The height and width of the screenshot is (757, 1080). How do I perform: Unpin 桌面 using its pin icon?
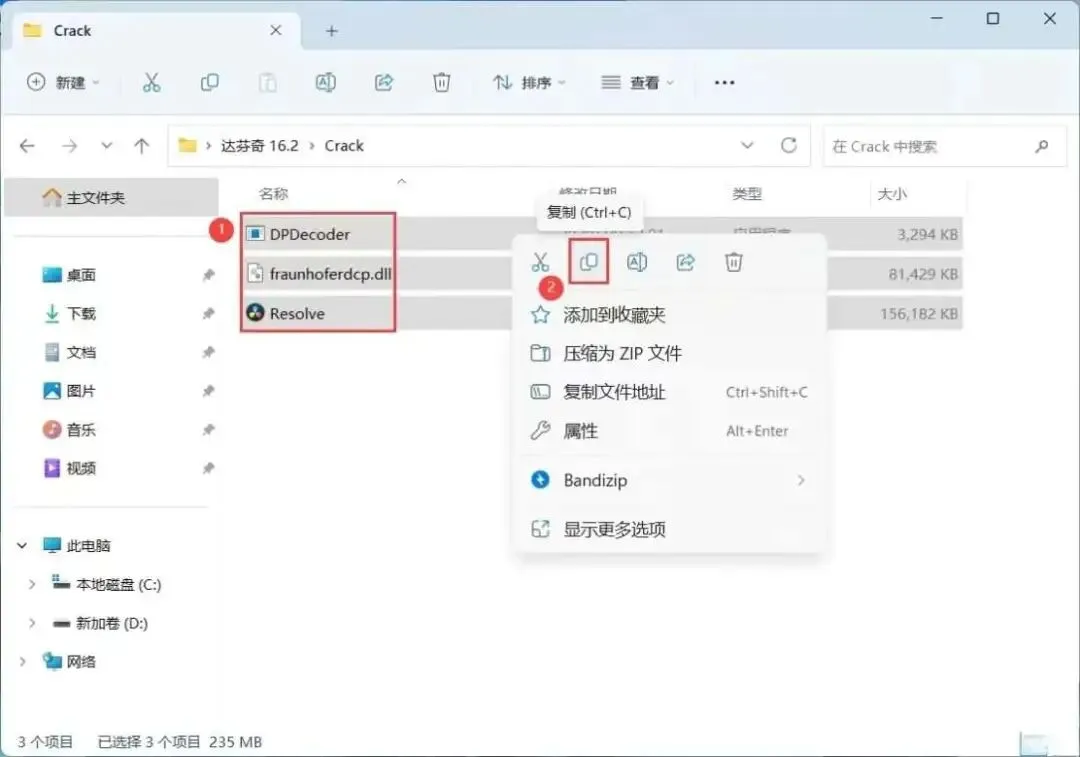(x=208, y=276)
